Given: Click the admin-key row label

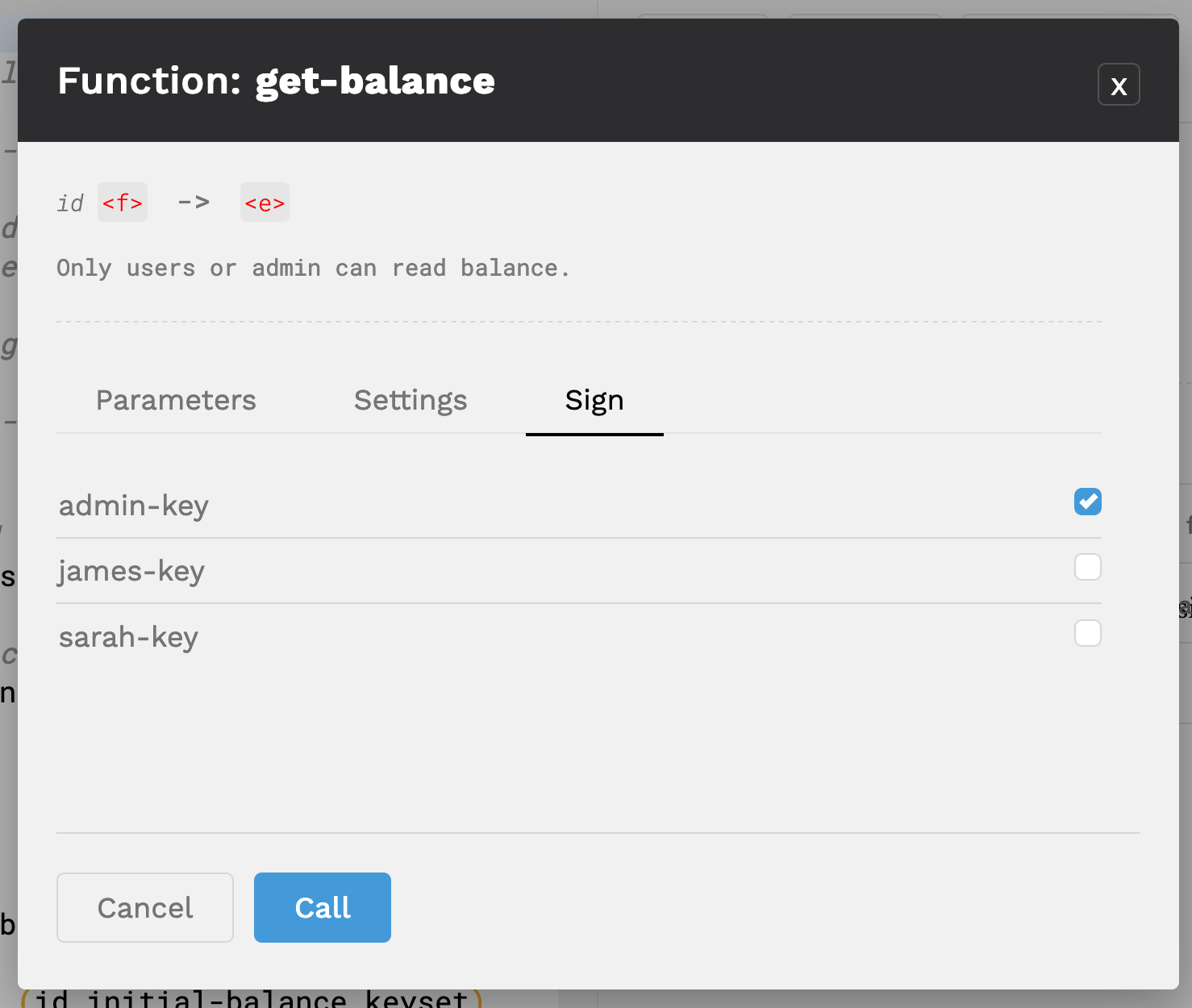Looking at the screenshot, I should pos(134,506).
